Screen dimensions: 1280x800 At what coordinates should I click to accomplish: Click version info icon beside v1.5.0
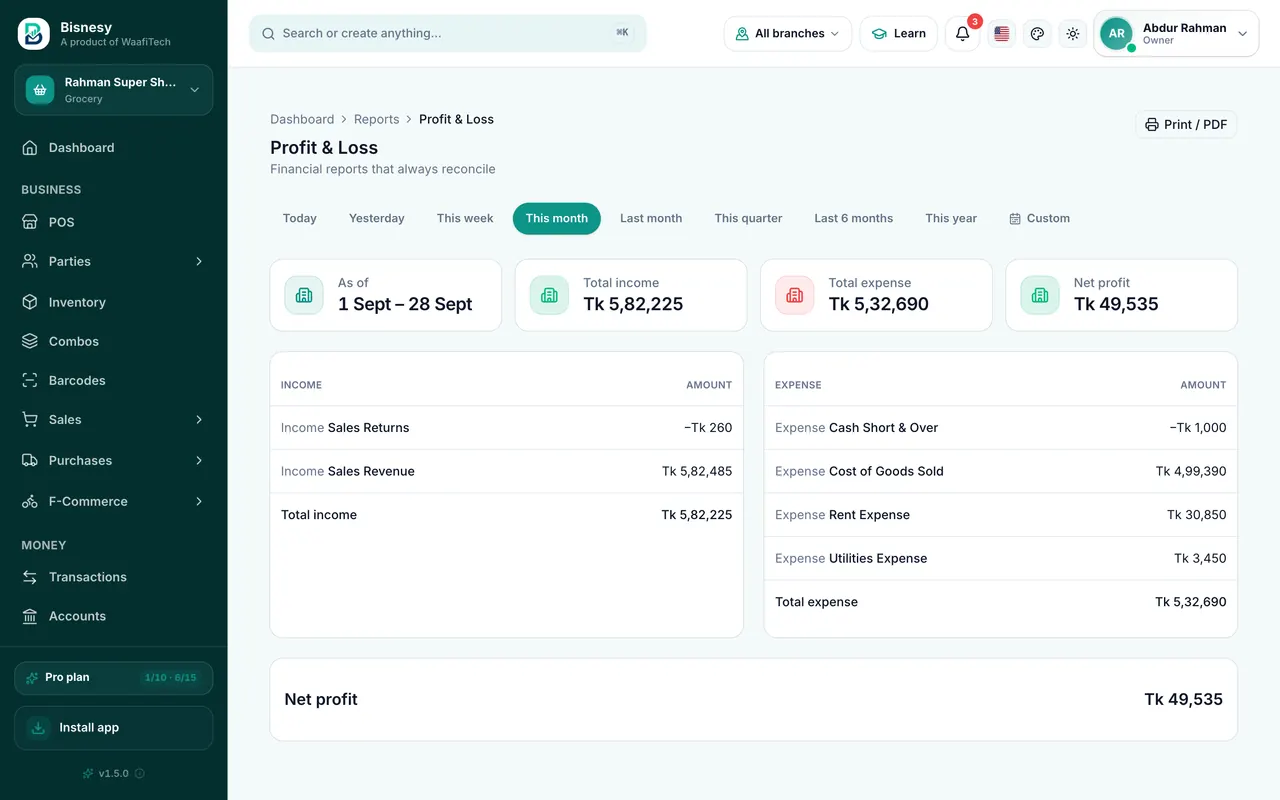pos(140,773)
